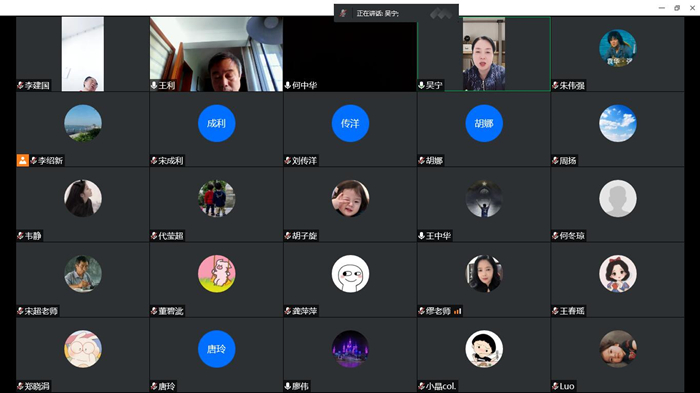Click the microphone icon next to 廖伟
The width and height of the screenshot is (700, 393).
288,386
